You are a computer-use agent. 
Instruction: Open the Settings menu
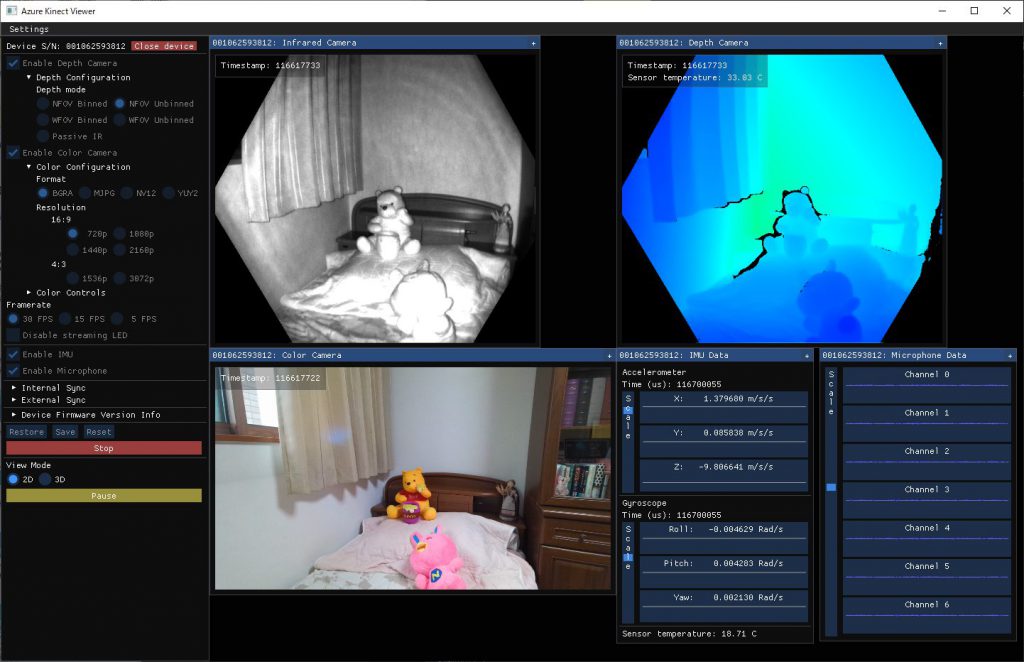click(29, 29)
